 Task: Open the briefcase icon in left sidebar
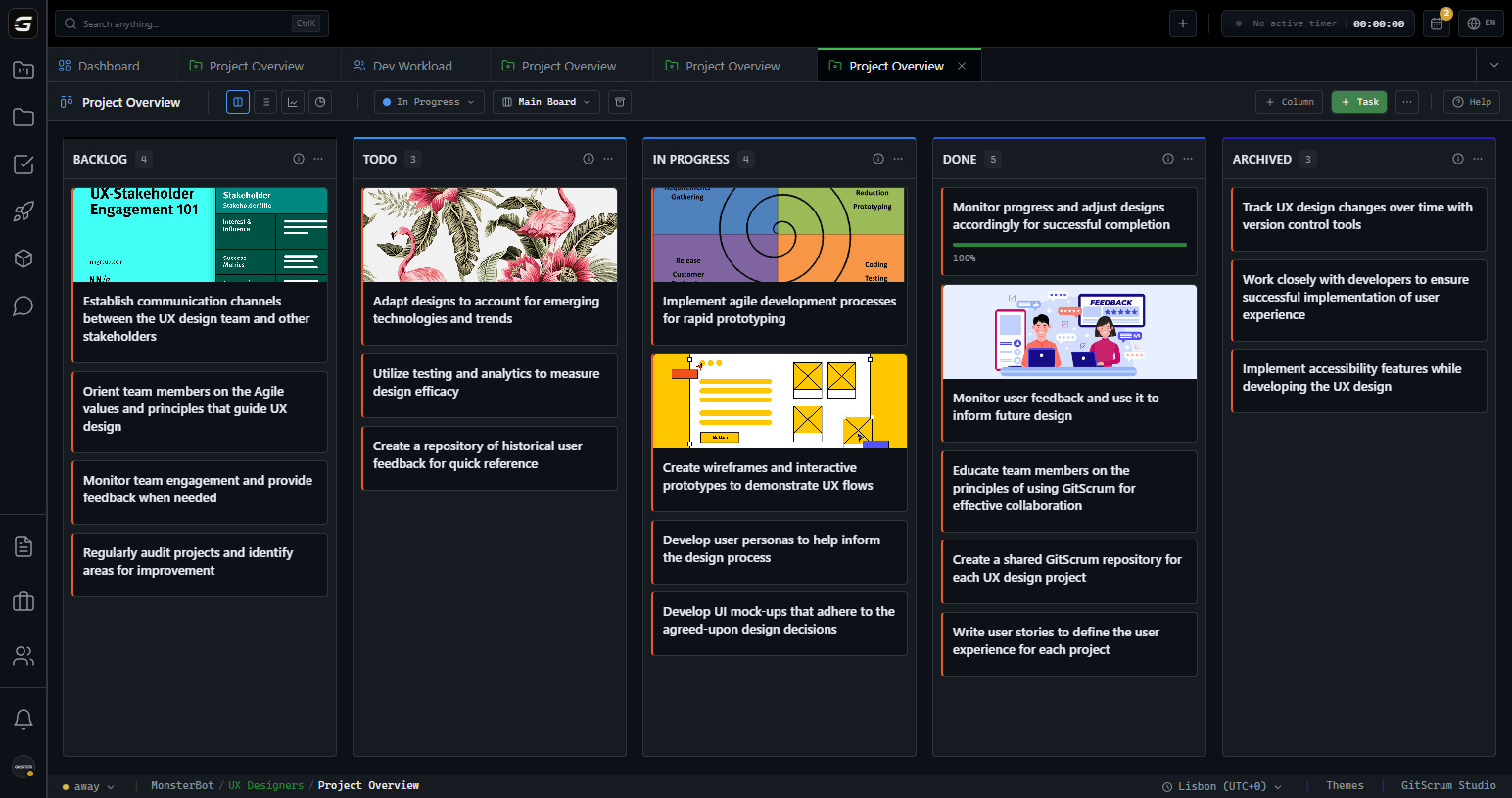pyautogui.click(x=23, y=600)
